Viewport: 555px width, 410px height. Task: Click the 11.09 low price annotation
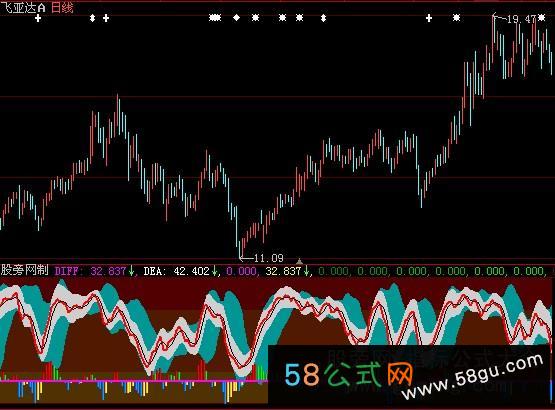[269, 258]
